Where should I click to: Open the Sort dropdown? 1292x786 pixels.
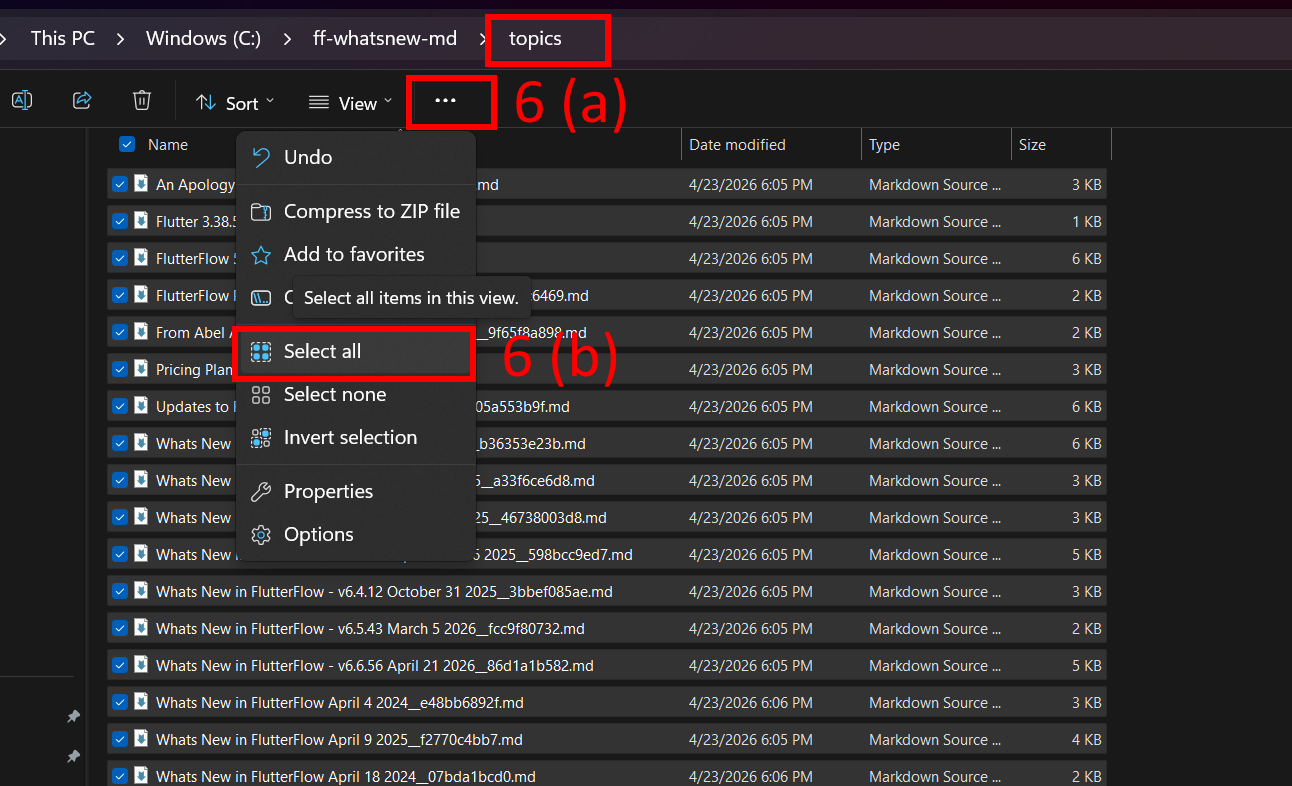click(x=235, y=103)
